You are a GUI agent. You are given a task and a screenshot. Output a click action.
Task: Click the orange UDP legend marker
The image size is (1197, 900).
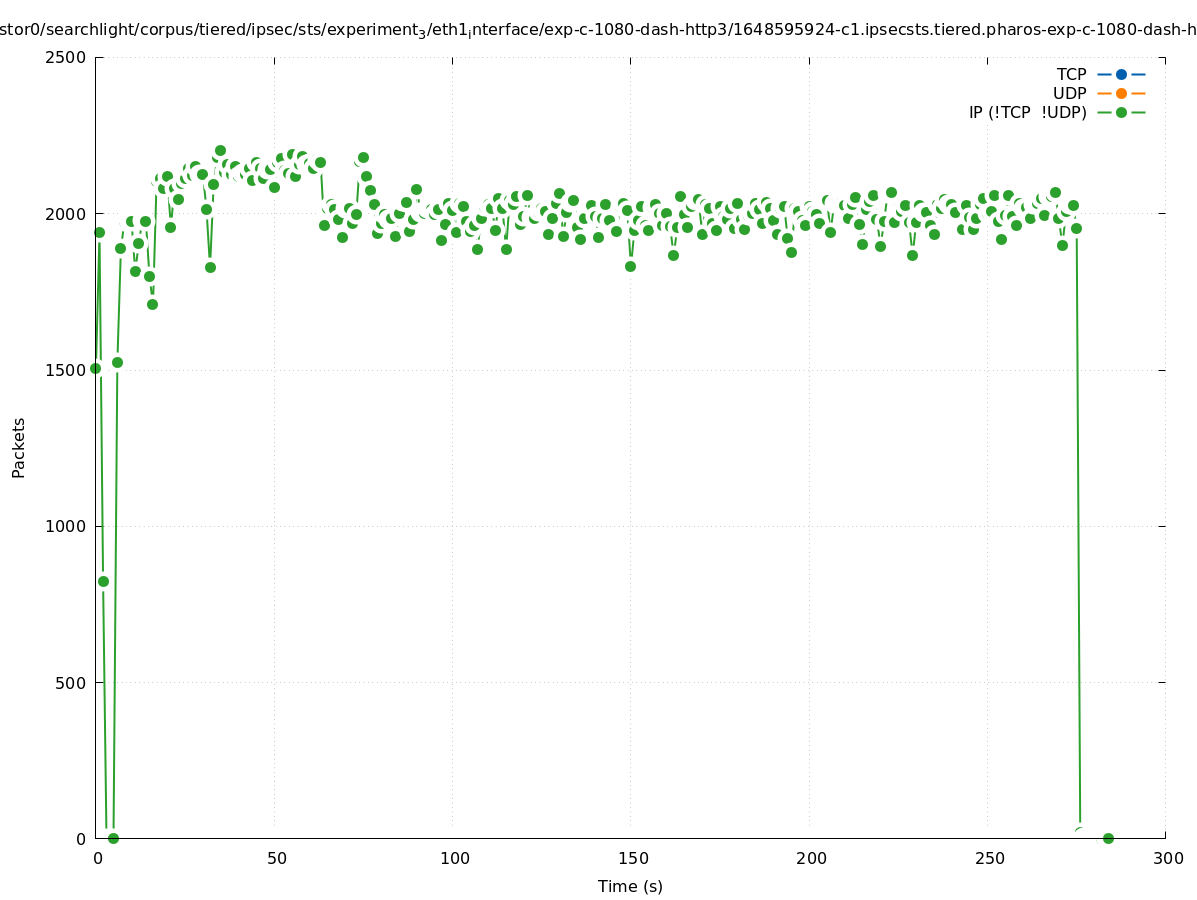(x=1121, y=93)
